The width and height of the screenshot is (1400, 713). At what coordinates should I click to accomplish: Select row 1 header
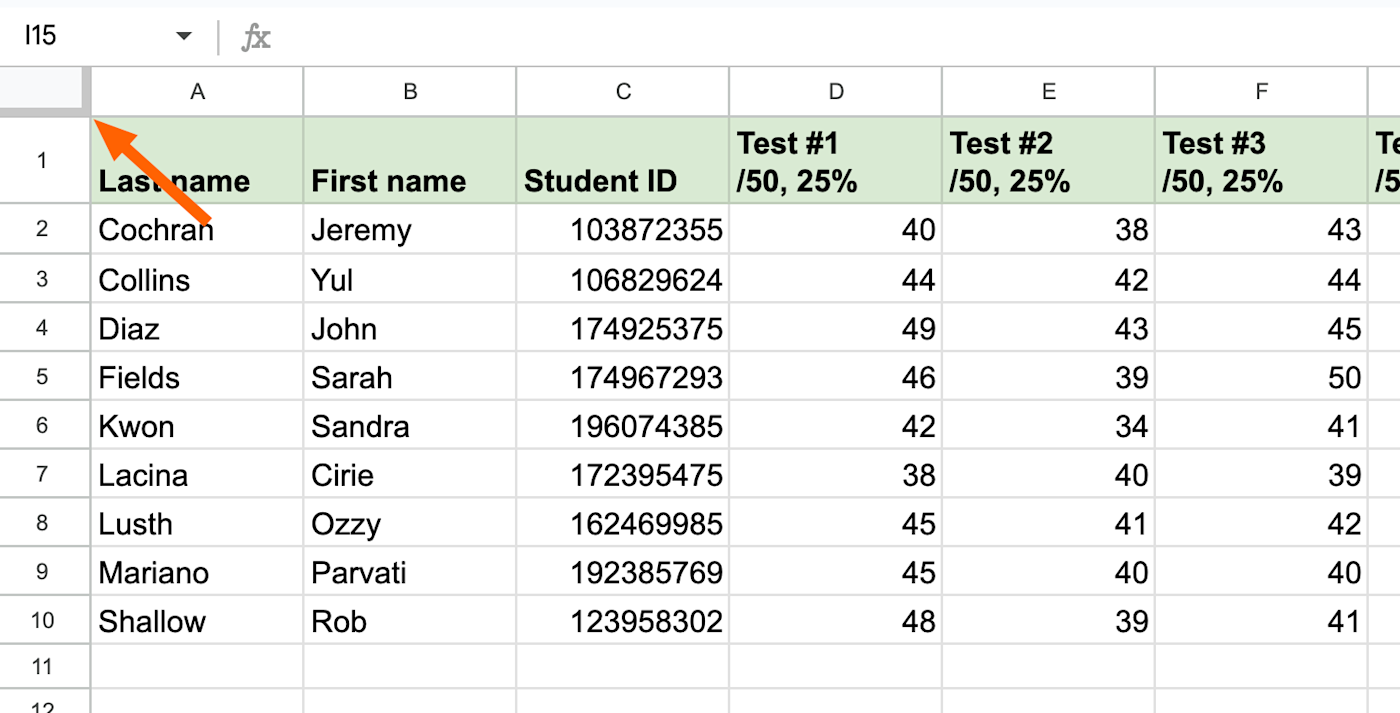click(x=42, y=160)
